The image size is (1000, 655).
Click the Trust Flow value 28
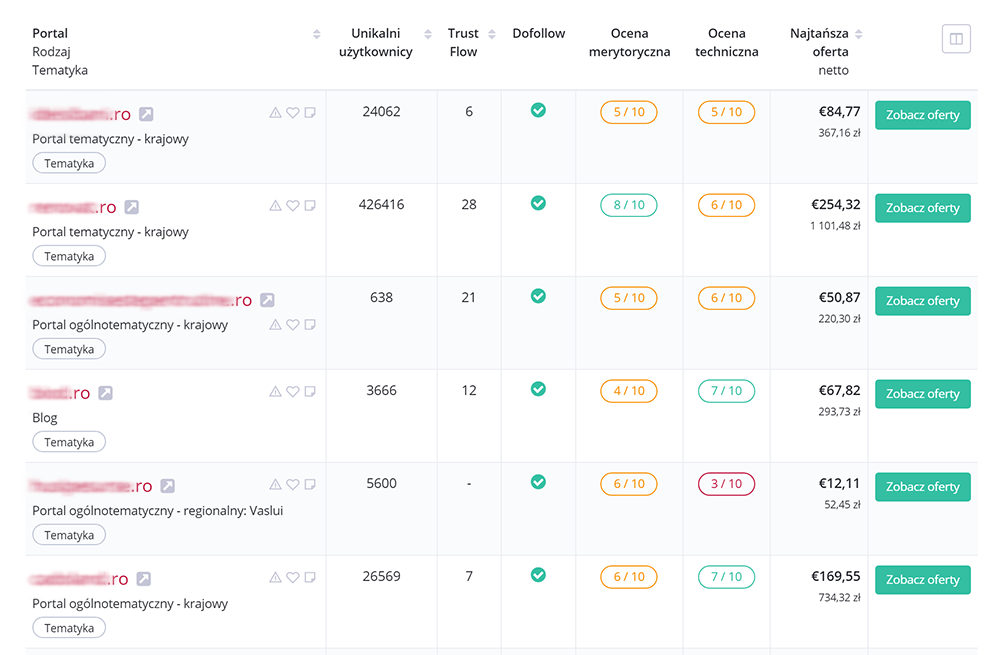click(x=469, y=205)
